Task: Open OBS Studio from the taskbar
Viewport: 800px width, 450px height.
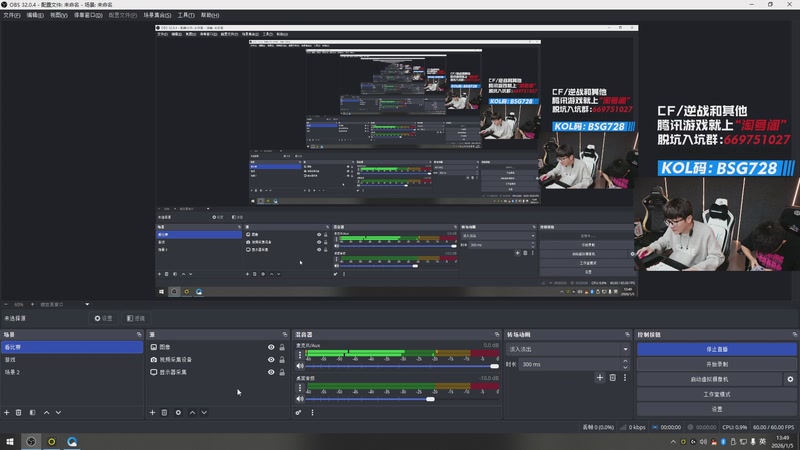Action: pos(31,442)
